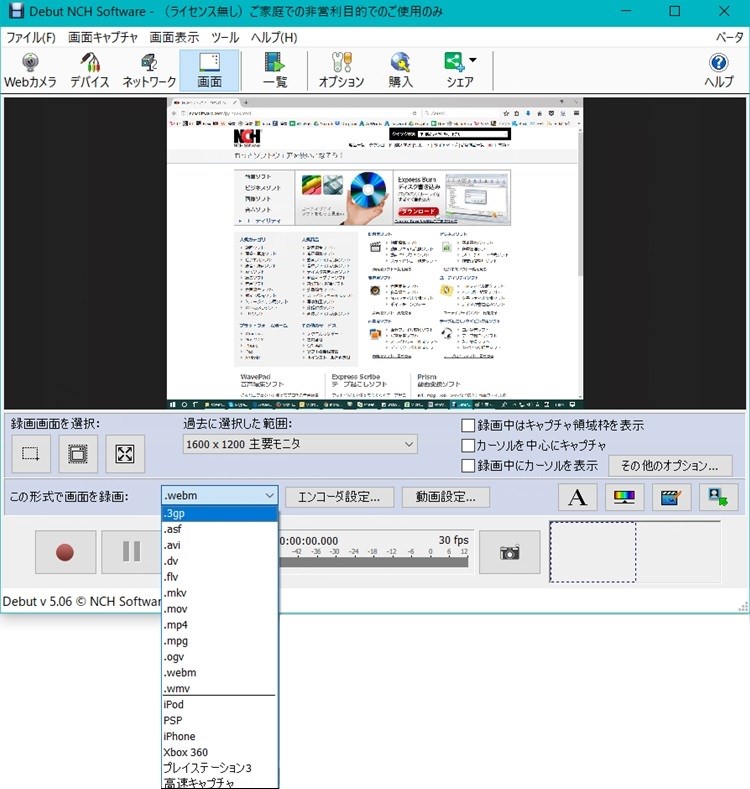Click the ベータ menu item
The image size is (750, 789).
[x=729, y=38]
